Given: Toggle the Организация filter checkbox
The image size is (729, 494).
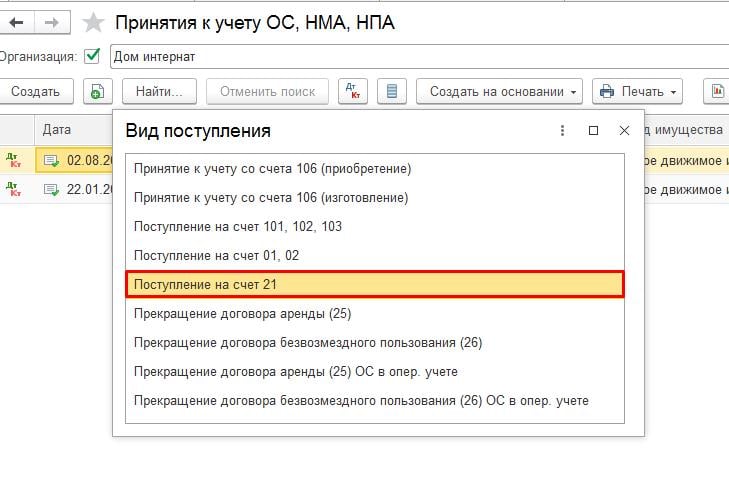Looking at the screenshot, I should click(x=93, y=56).
